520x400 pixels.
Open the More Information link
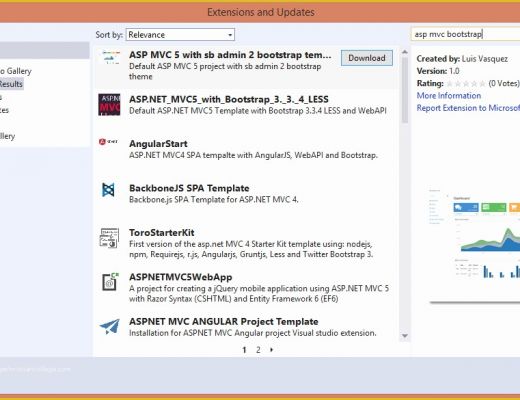click(449, 96)
